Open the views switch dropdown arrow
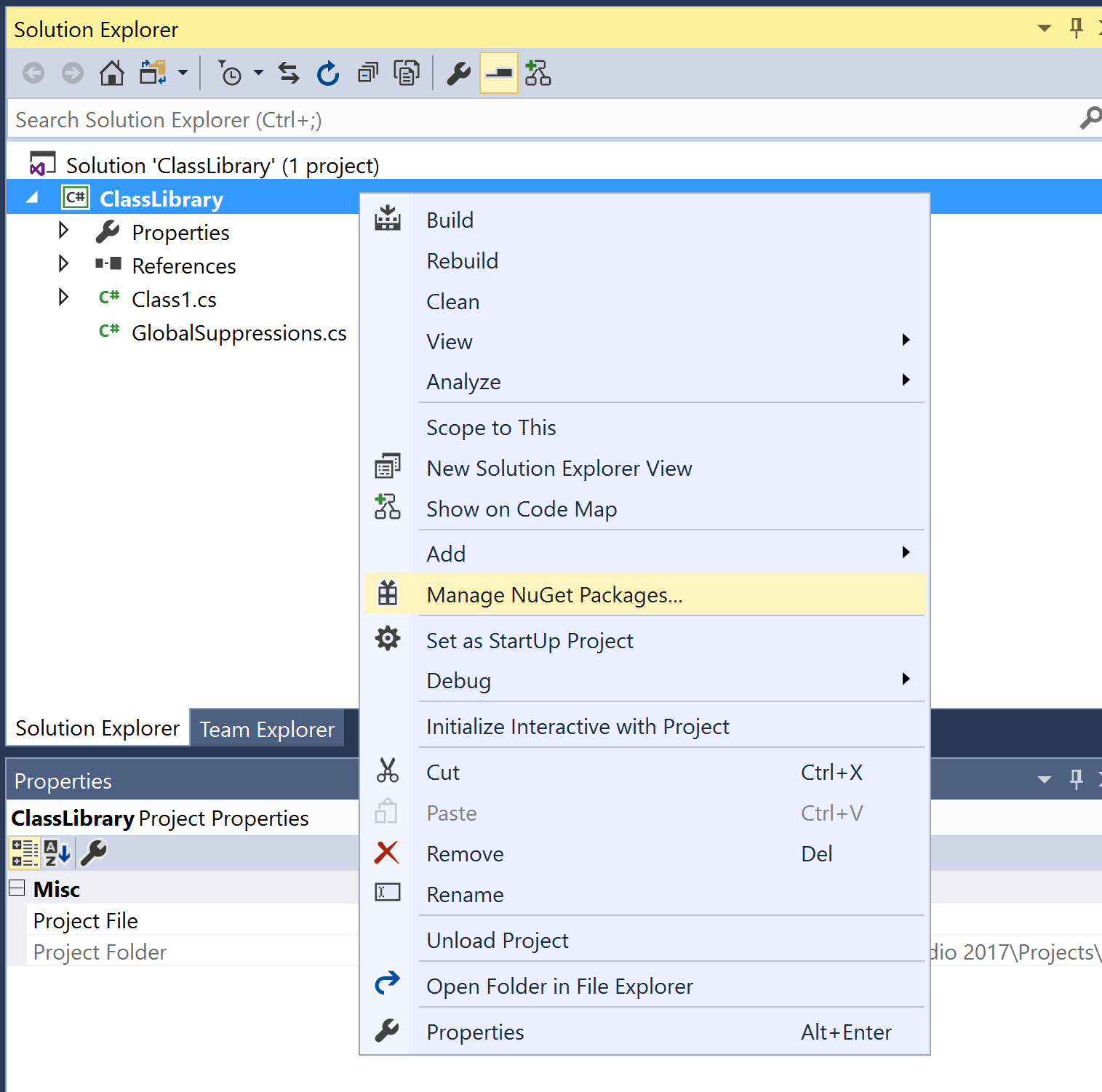Viewport: 1102px width, 1092px height. tap(183, 73)
